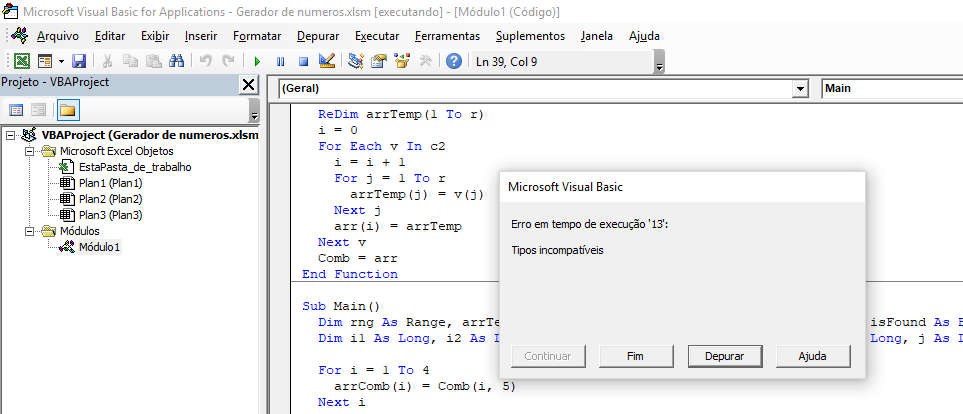
Task: Click the VBA application icon in menu bar
Action: tap(20, 36)
